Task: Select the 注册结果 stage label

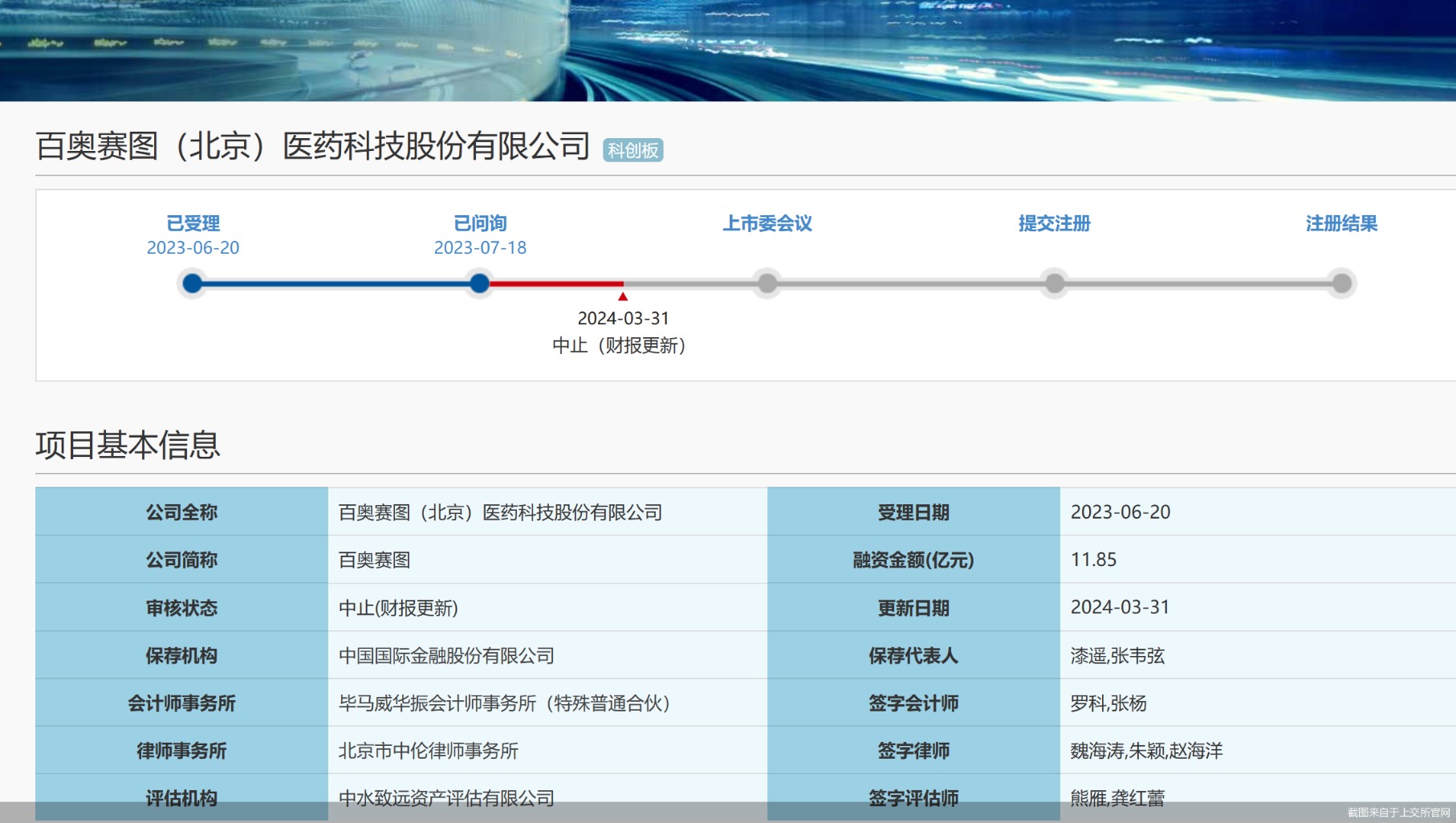Action: coord(1341,223)
